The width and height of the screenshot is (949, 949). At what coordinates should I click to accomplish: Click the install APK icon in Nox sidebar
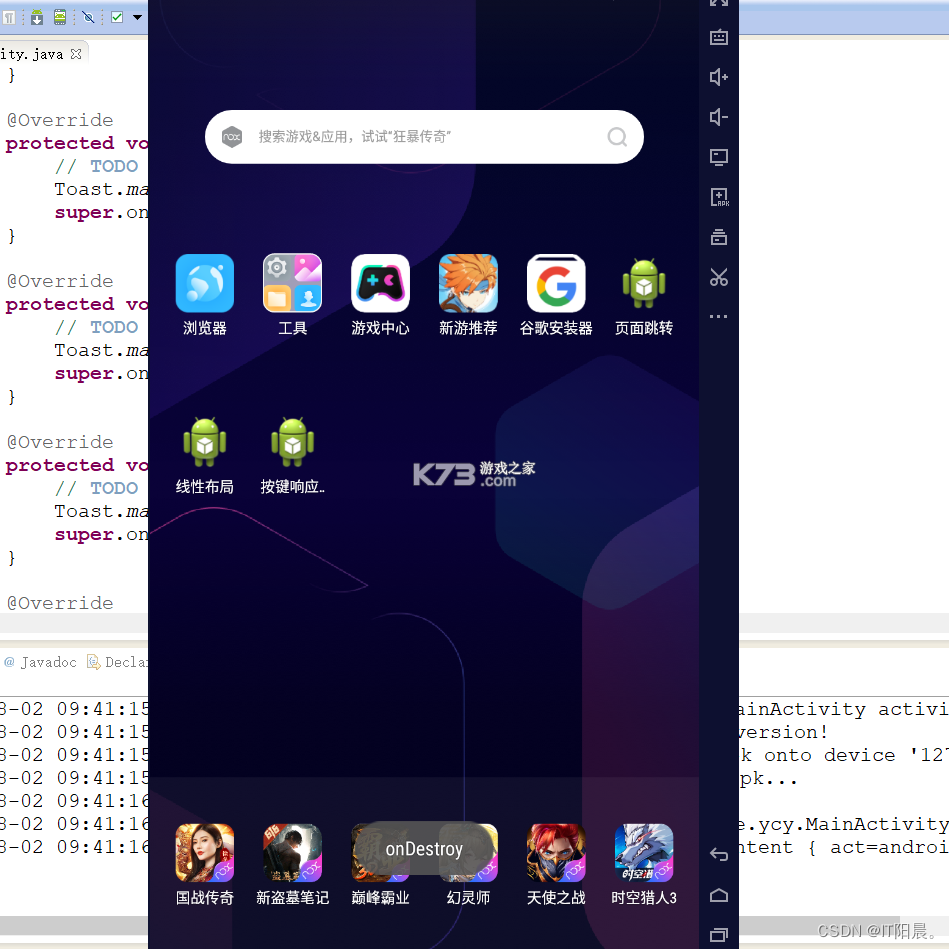coord(719,197)
